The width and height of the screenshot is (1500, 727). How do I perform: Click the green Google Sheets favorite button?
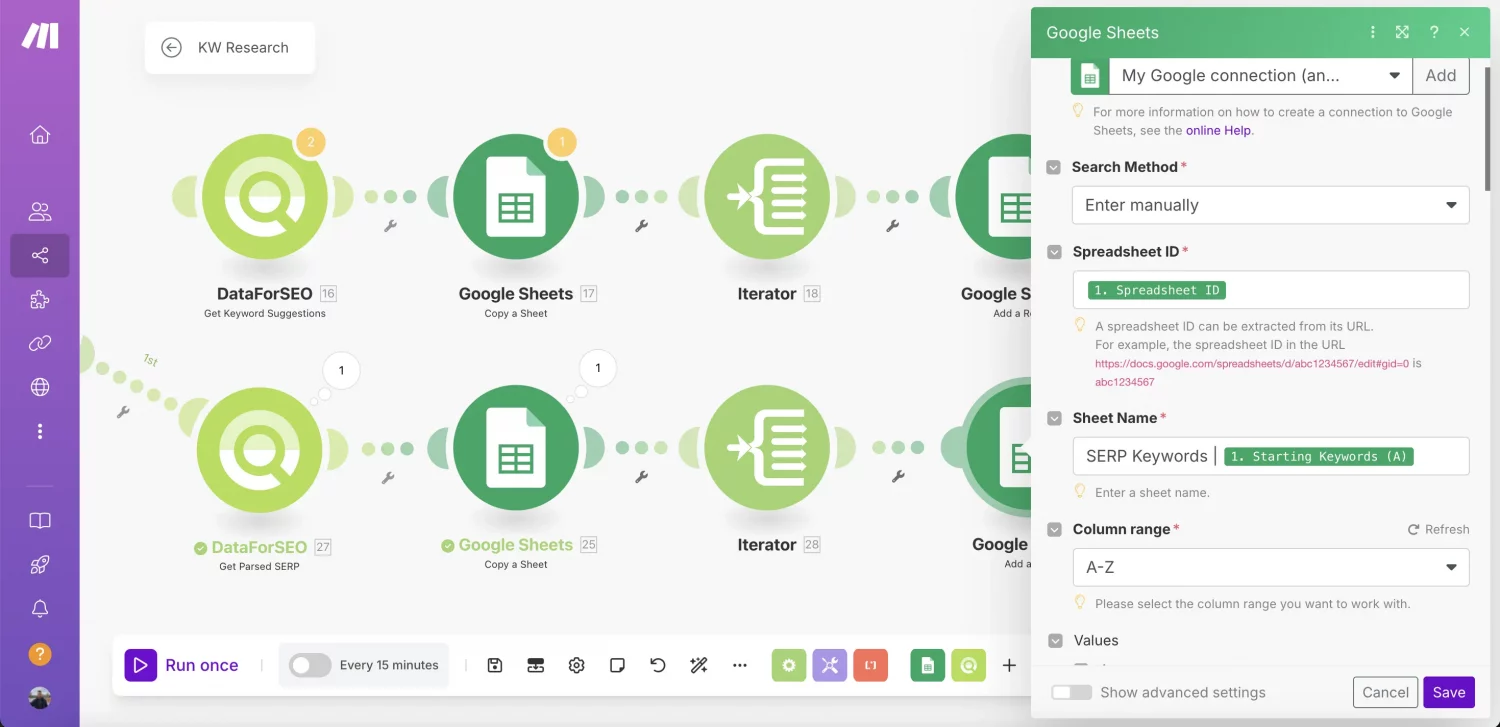(x=927, y=665)
